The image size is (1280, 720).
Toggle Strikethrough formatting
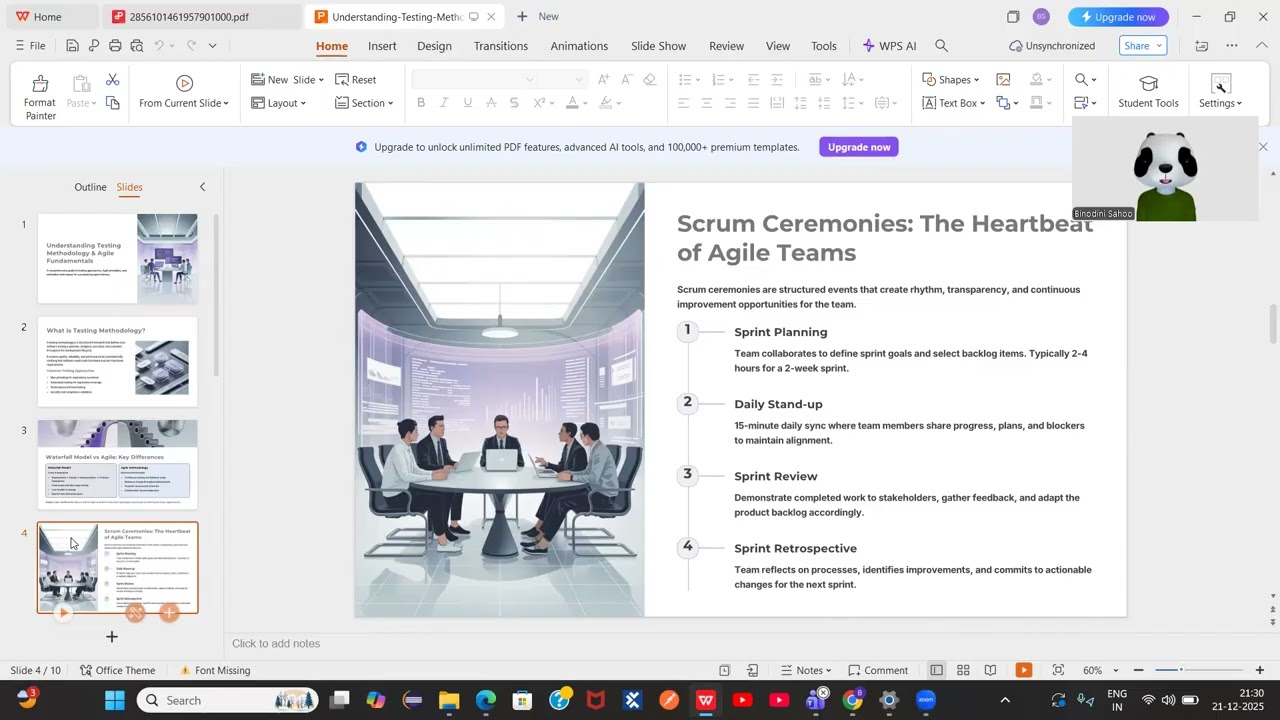pos(491,103)
